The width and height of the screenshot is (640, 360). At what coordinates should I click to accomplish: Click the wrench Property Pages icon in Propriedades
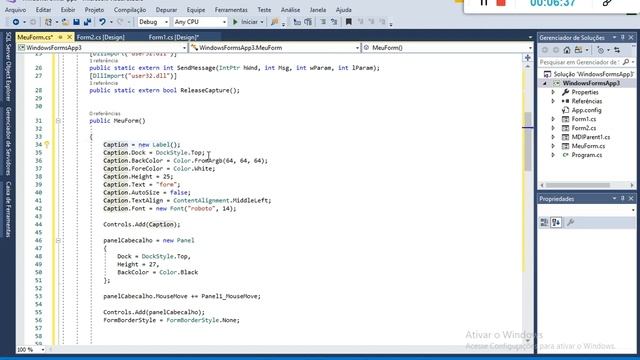[571, 222]
